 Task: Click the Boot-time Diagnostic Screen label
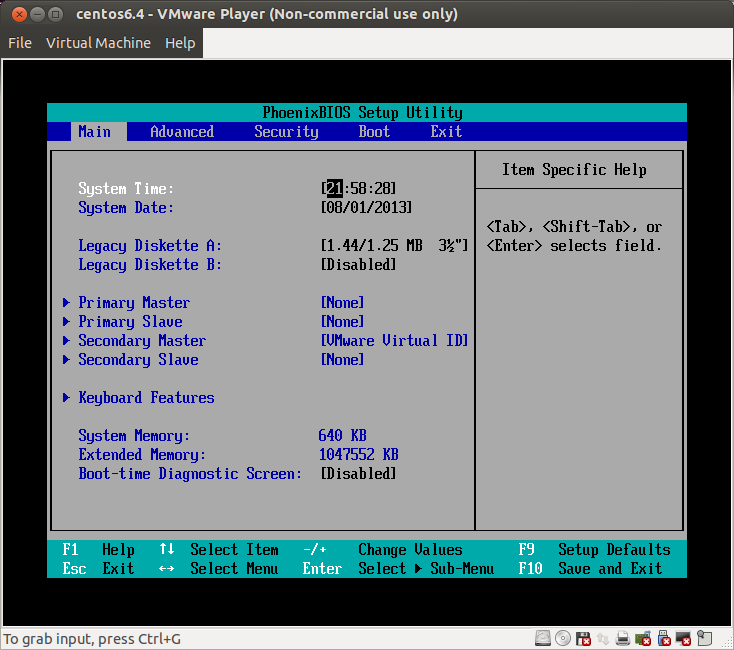[190, 474]
